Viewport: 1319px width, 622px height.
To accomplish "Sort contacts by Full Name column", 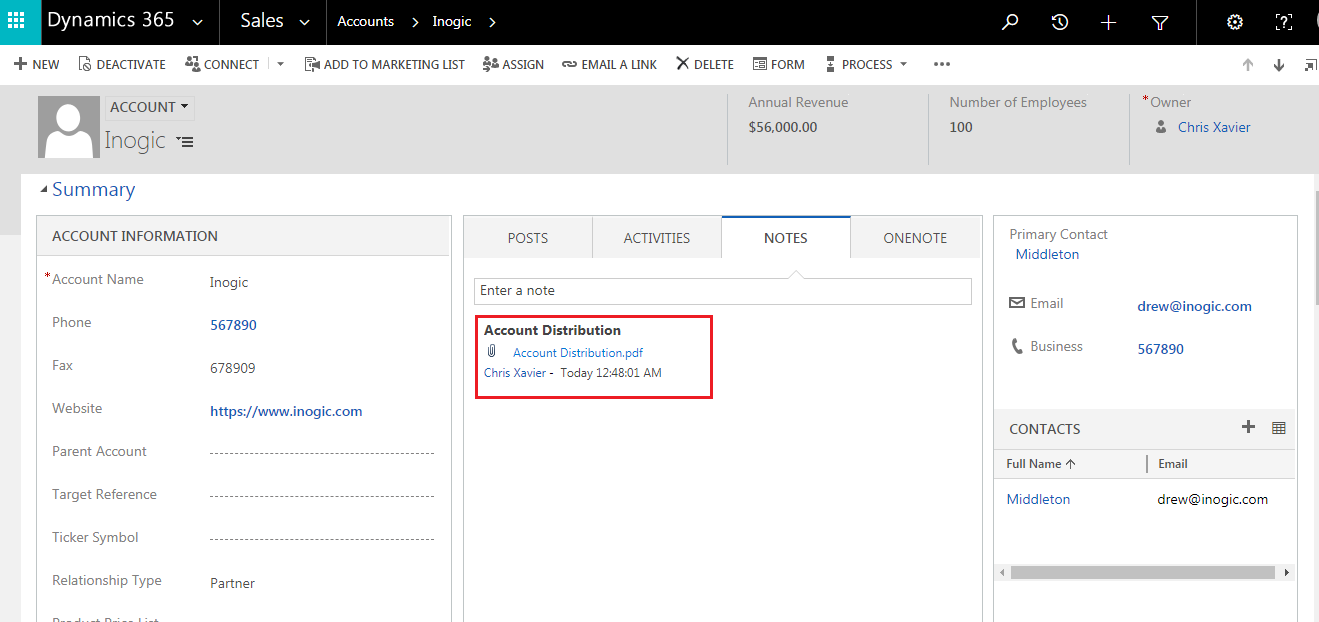I will click(1041, 464).
